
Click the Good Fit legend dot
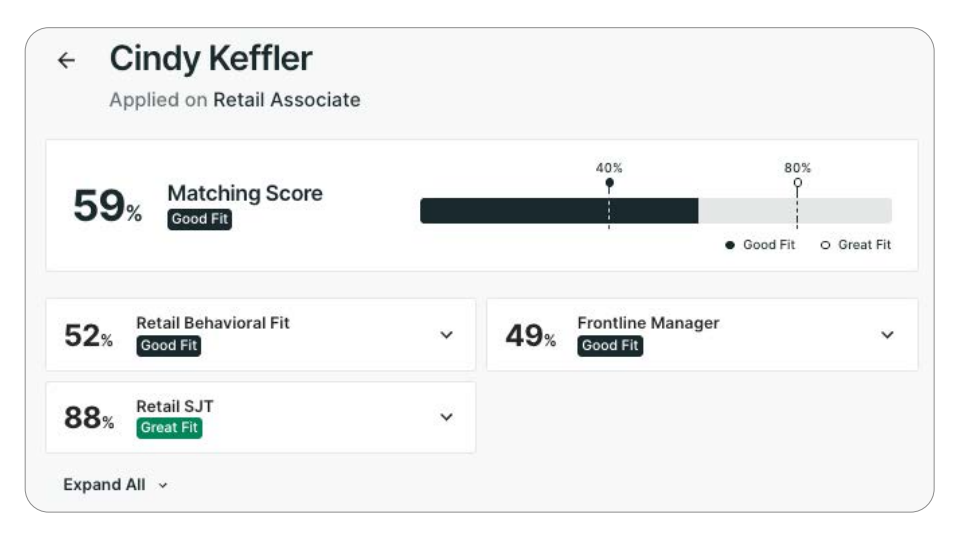click(x=730, y=245)
